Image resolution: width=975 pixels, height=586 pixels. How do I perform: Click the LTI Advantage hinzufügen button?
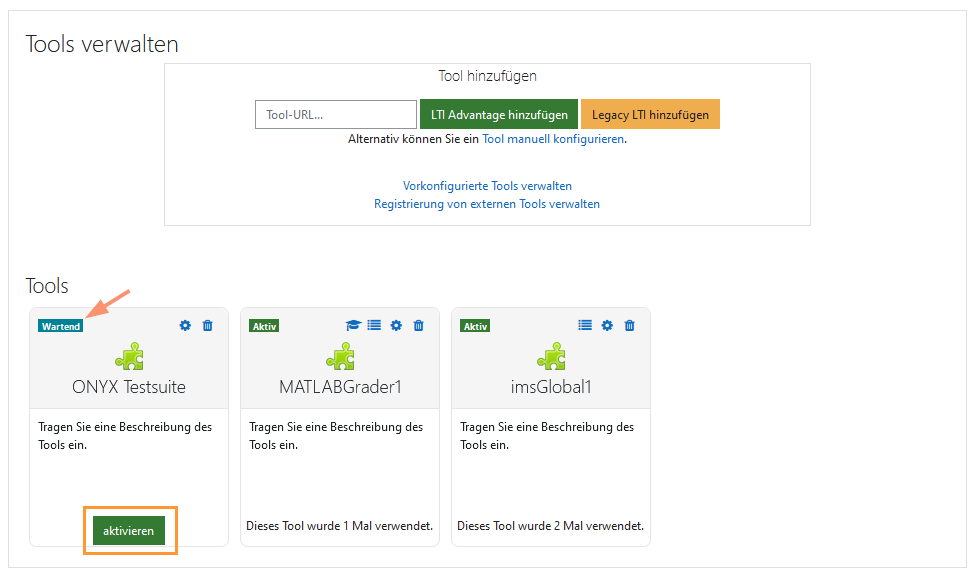[x=498, y=114]
